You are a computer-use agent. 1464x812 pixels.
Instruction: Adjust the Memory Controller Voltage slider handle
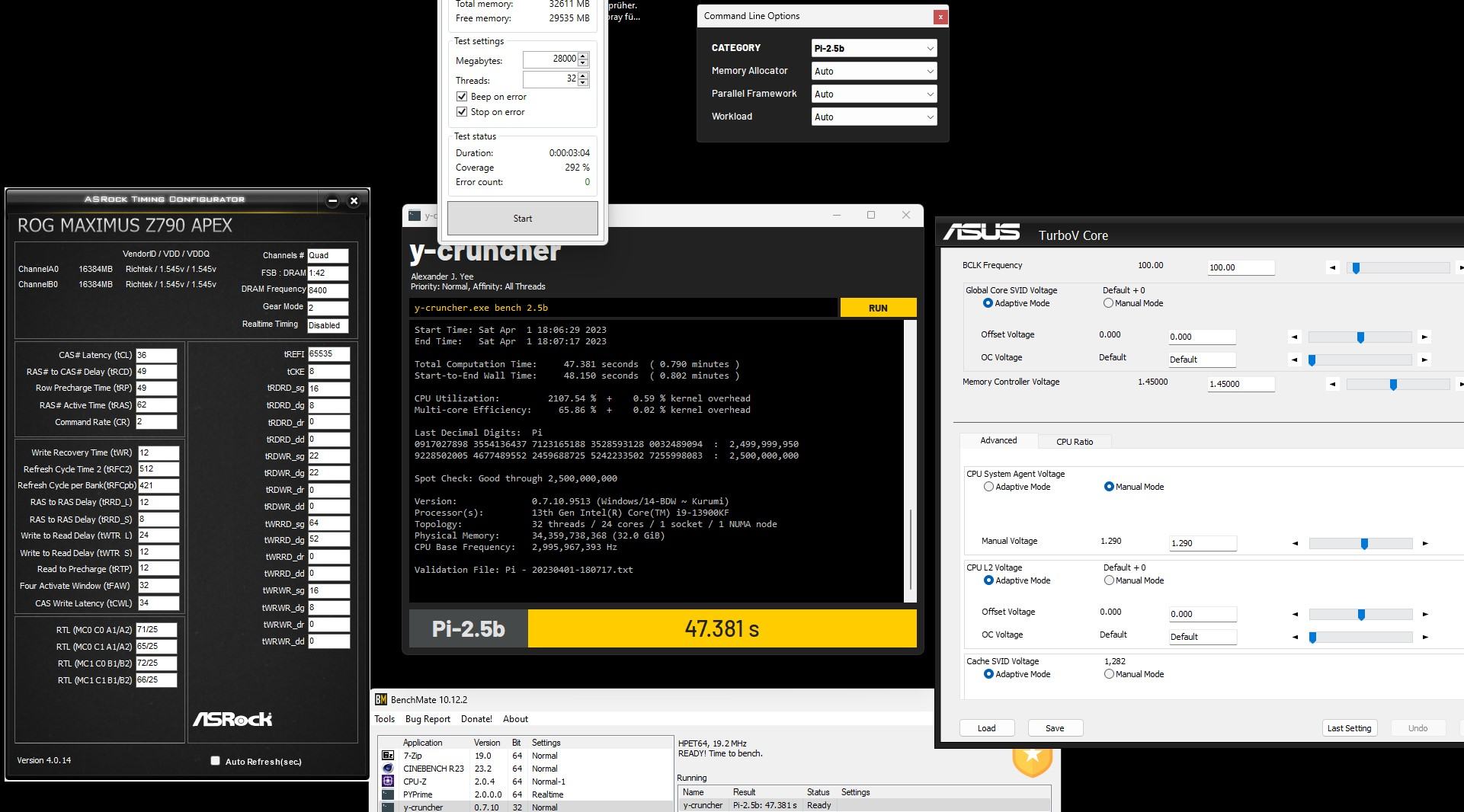[x=1393, y=385]
